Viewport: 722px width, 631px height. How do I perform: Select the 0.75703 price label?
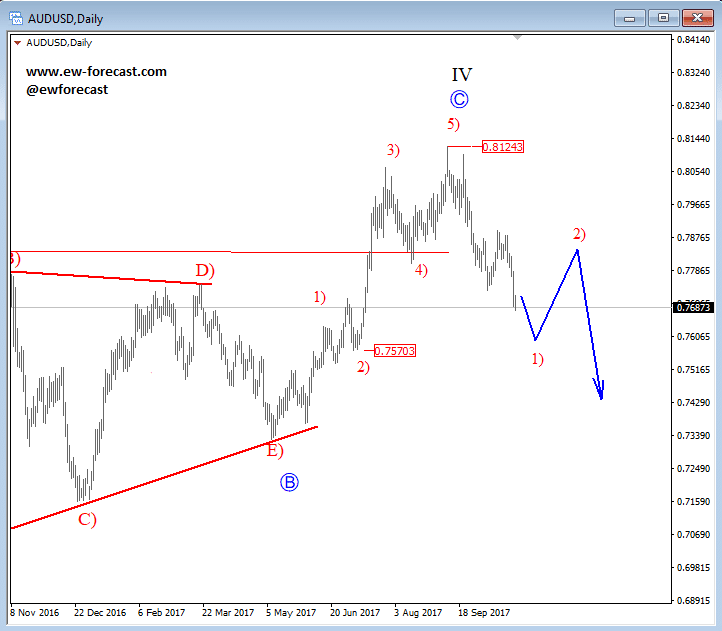395,351
